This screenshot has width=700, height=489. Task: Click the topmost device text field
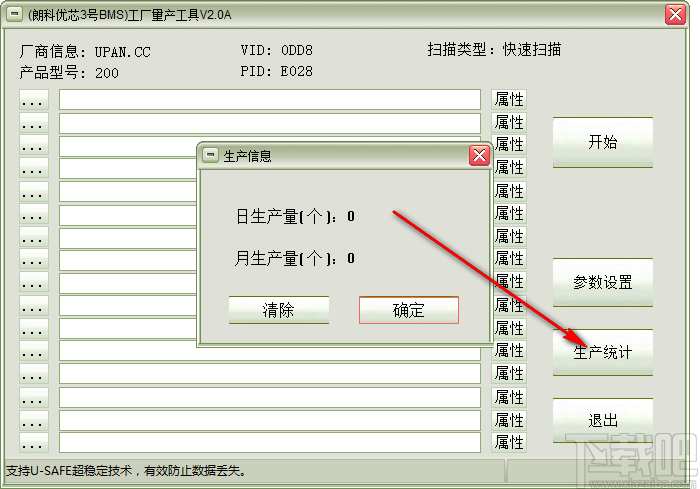tap(270, 100)
